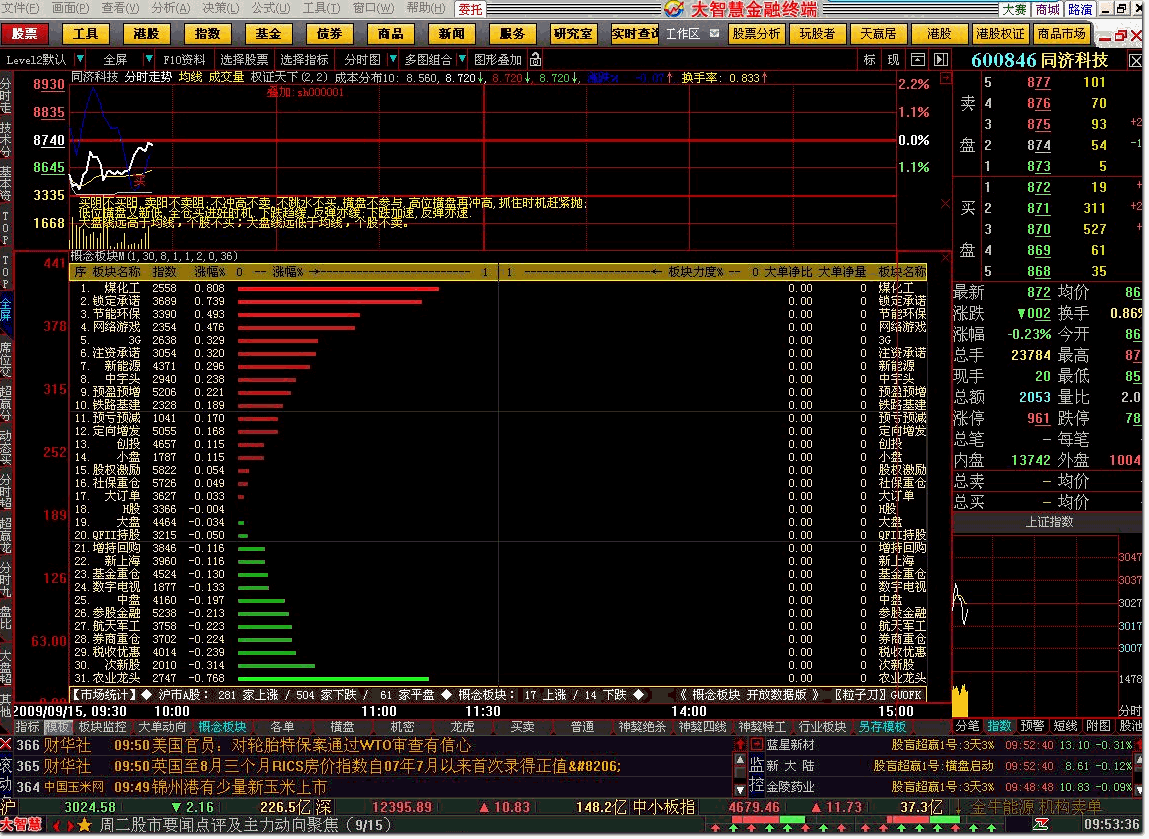Click the 大智慧 logo in status bar
This screenshot has width=1149, height=839.
21,825
